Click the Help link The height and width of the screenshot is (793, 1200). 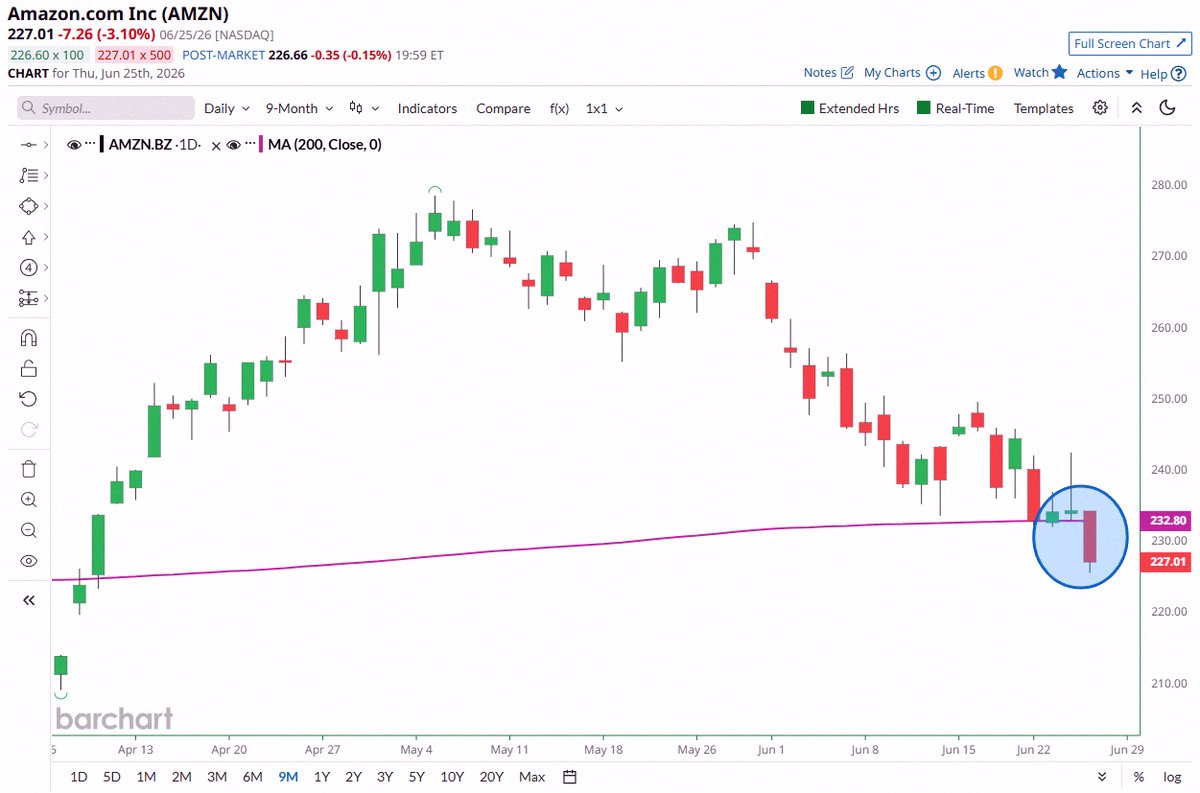(1154, 73)
